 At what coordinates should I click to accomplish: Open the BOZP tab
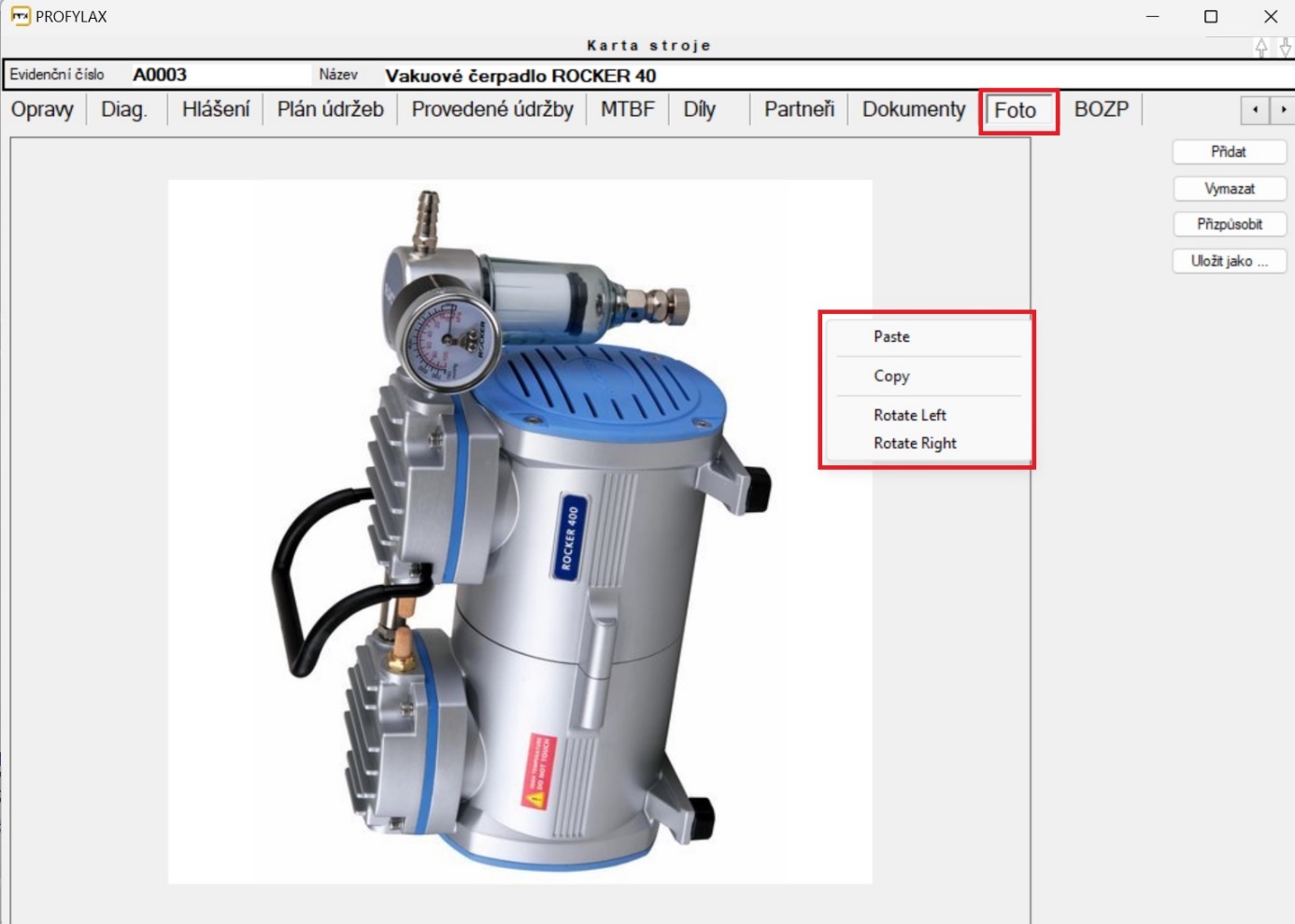coord(1102,109)
